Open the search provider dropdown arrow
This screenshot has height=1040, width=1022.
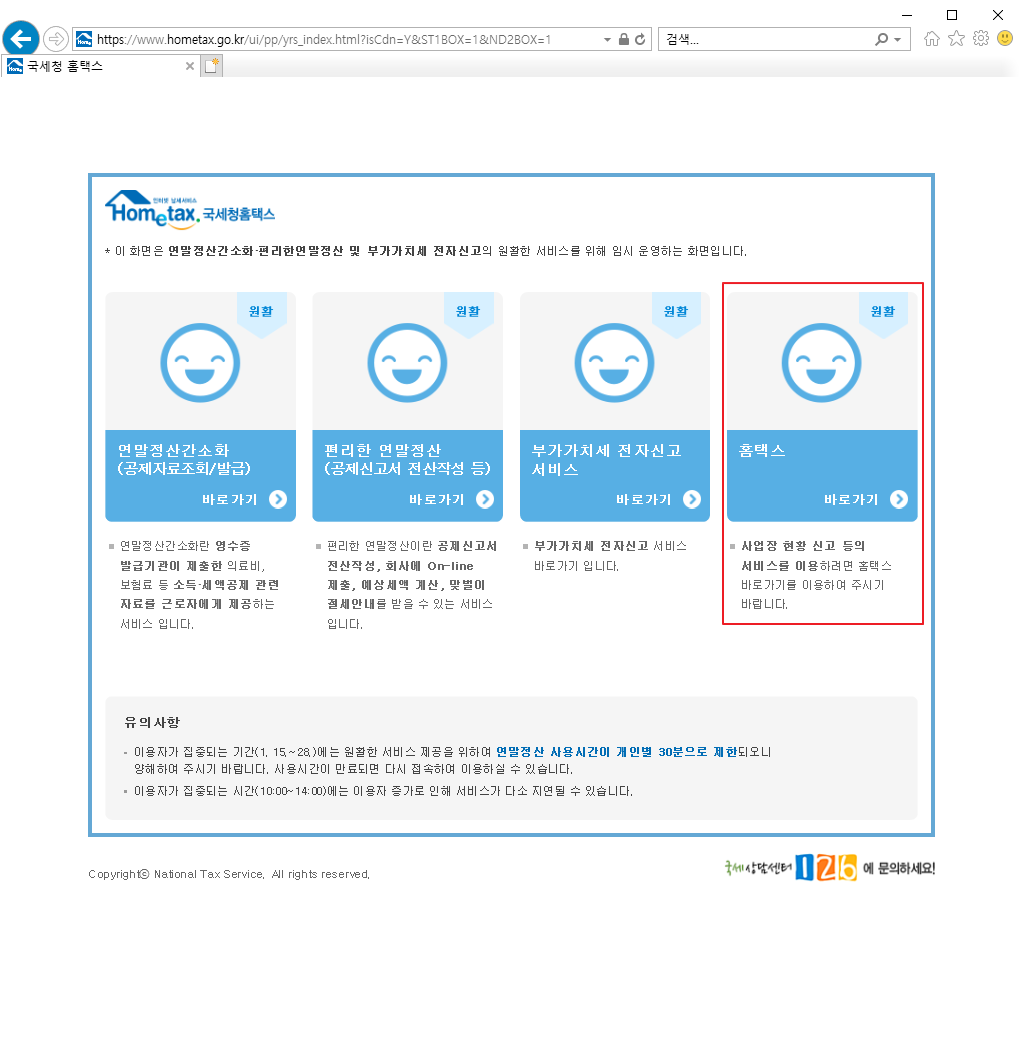(897, 40)
